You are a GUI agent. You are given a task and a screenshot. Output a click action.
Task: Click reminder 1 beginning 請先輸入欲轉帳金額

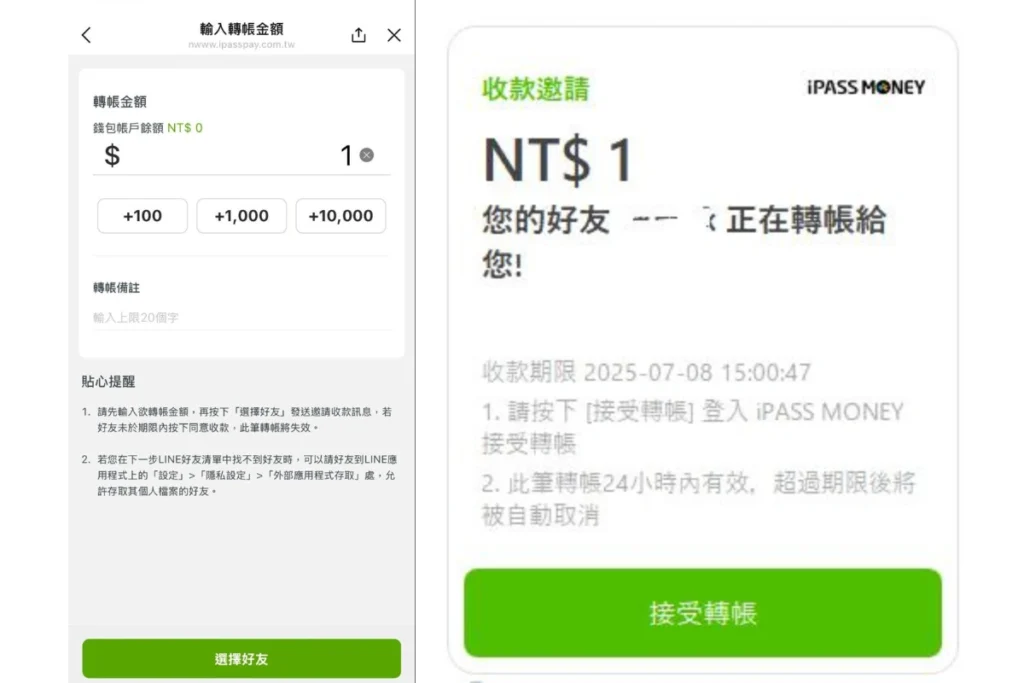(238, 420)
